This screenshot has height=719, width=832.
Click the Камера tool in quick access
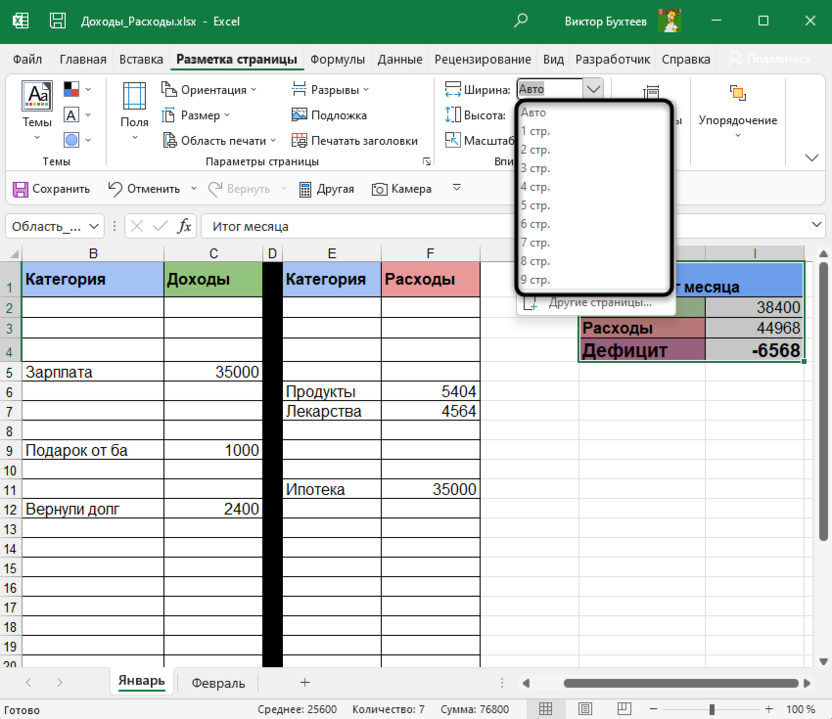[401, 188]
